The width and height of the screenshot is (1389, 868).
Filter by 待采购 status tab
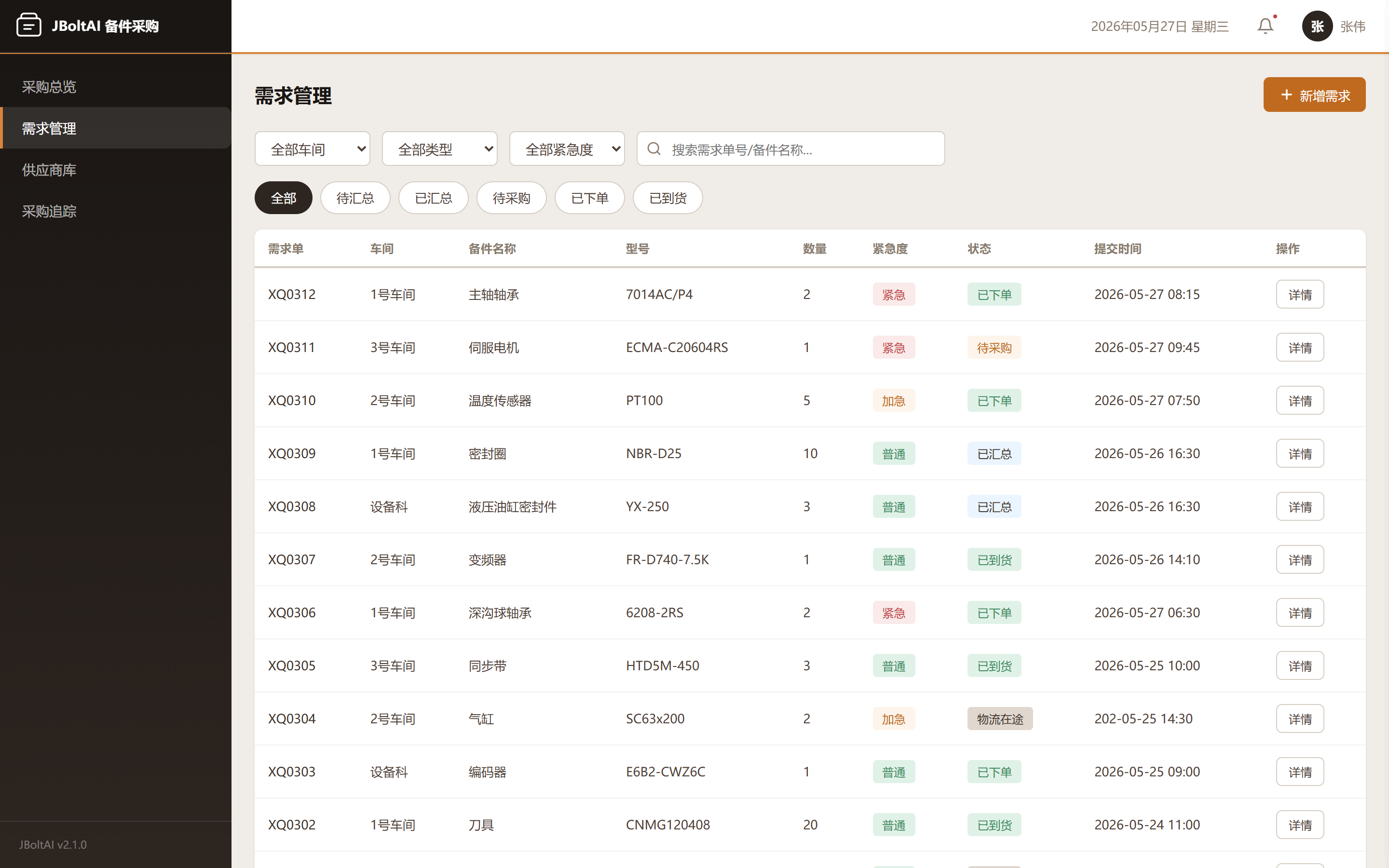pos(511,198)
